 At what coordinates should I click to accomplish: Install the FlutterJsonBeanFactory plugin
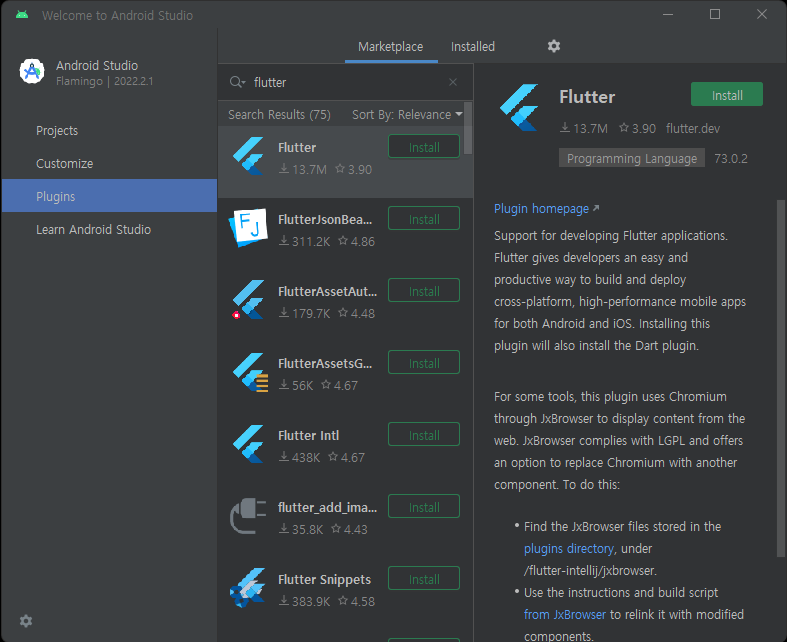(x=424, y=218)
